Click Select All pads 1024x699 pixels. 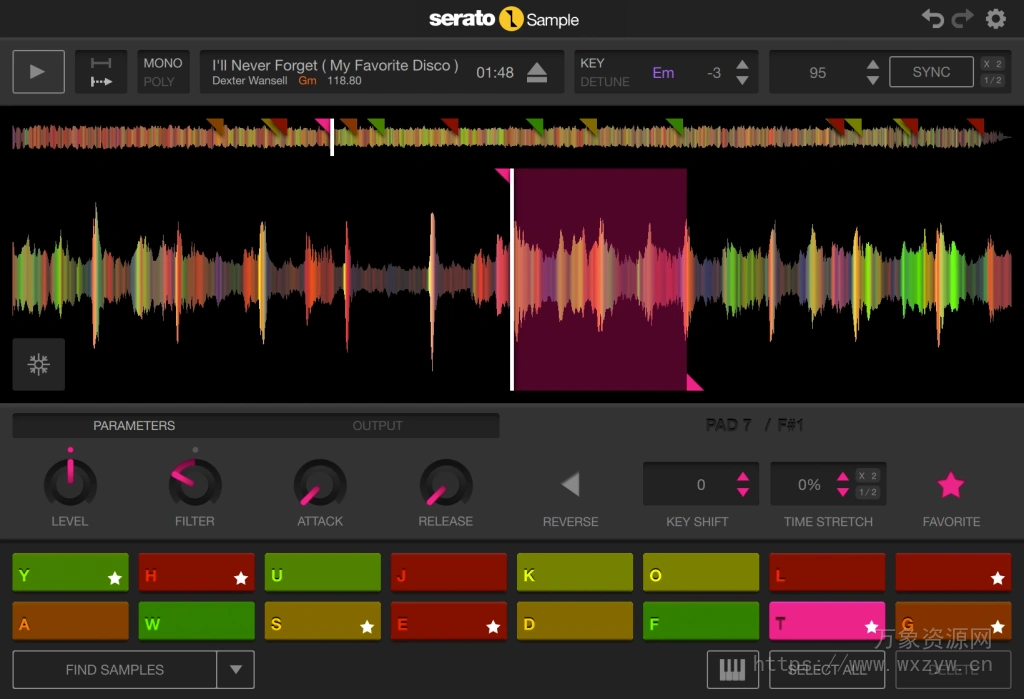tap(827, 669)
